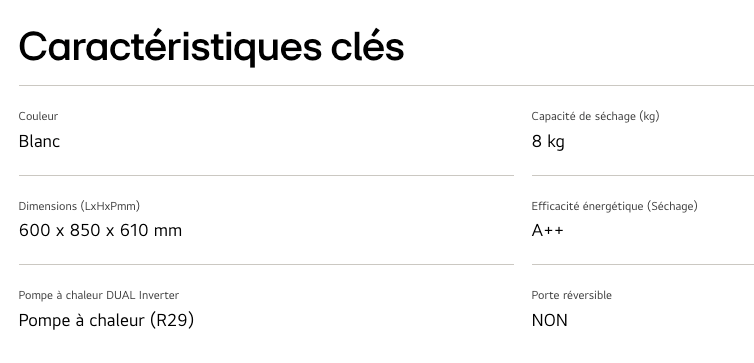Select the Capacité de séchage (kg) label
This screenshot has width=754, height=363.
coord(595,116)
